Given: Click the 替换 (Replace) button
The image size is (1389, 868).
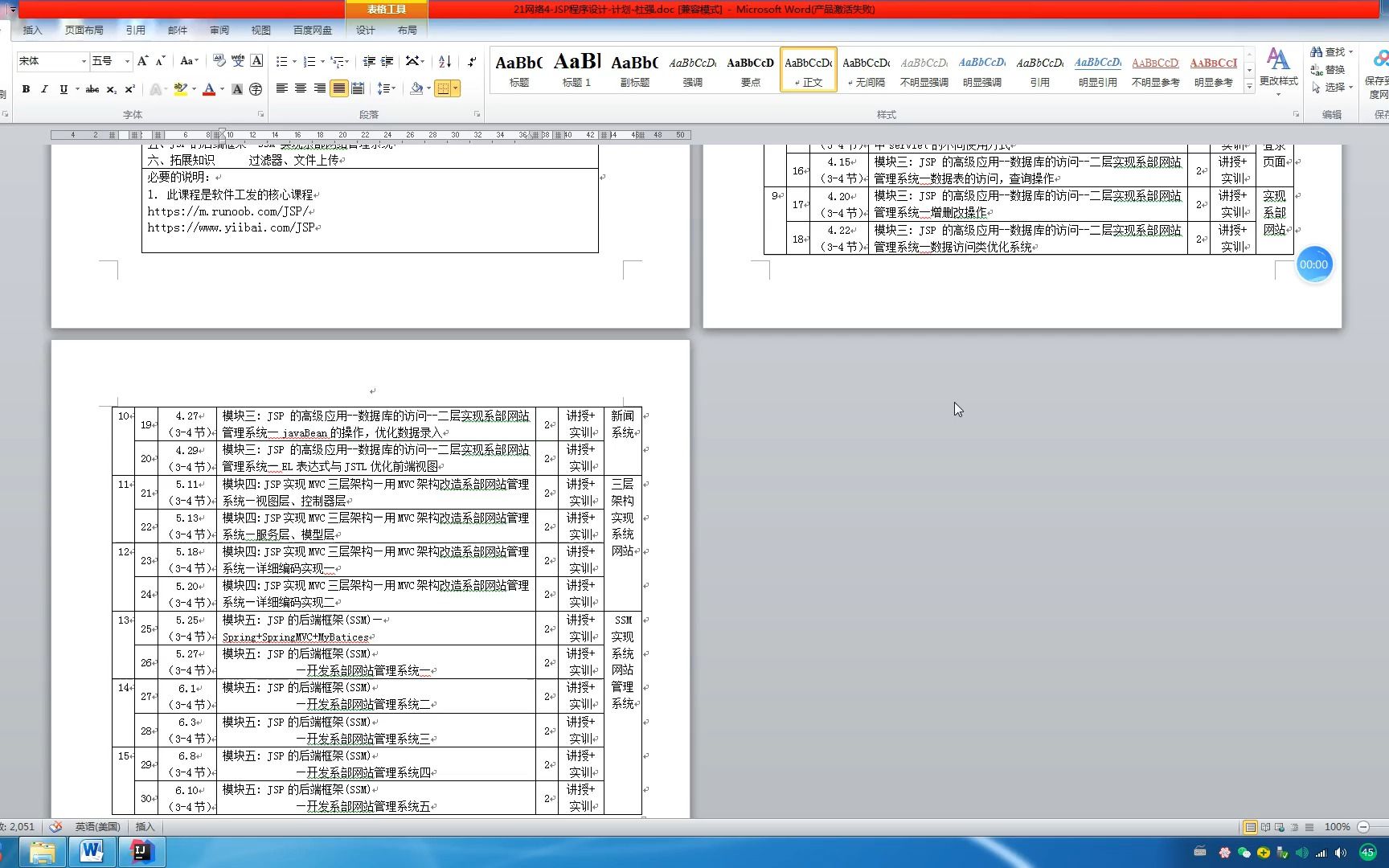Looking at the screenshot, I should 1328,70.
